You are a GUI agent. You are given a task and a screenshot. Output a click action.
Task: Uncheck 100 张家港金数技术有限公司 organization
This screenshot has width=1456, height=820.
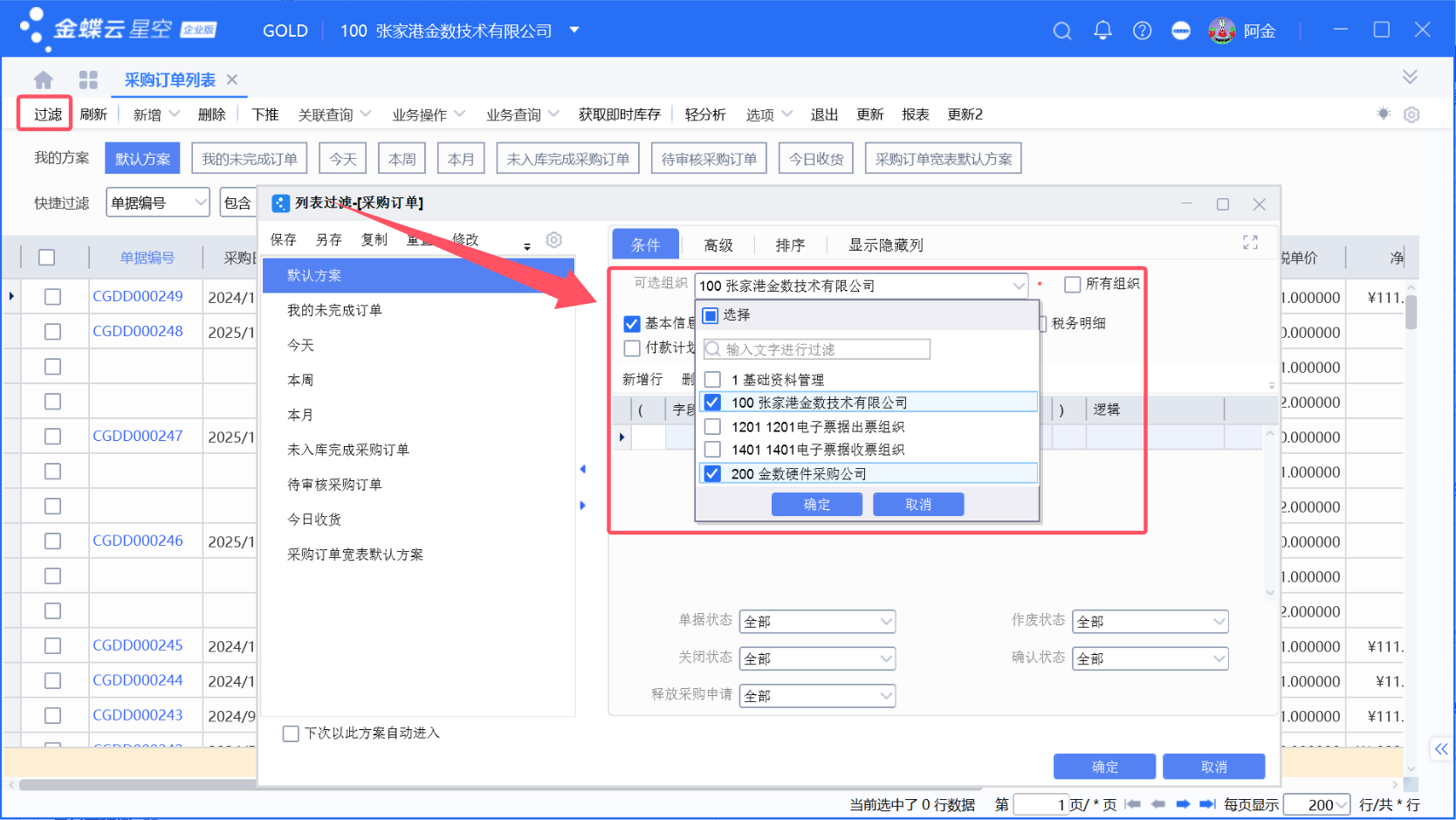click(712, 403)
